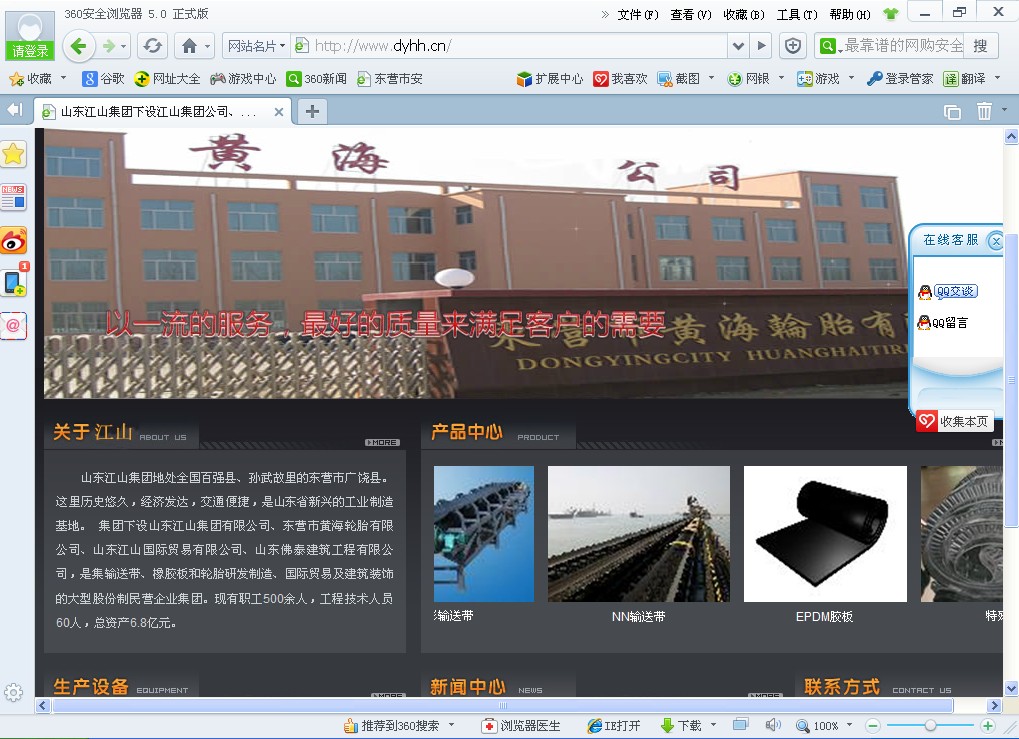1019x739 pixels.
Task: Click the green skin shirt icon
Action: pos(890,14)
